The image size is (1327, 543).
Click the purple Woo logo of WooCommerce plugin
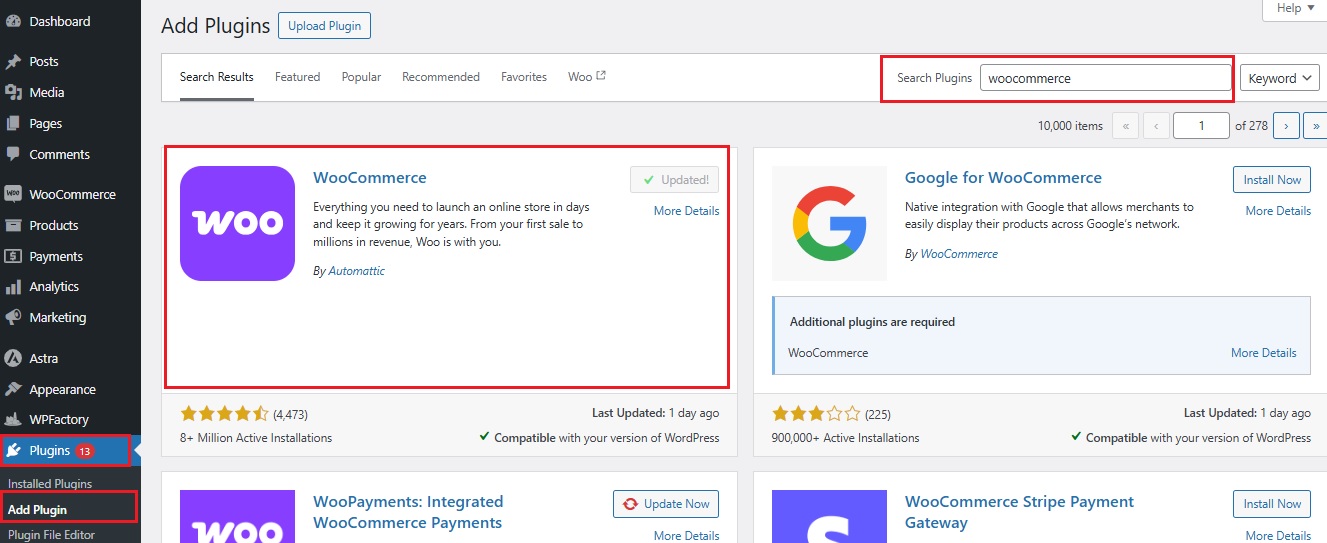coord(237,223)
